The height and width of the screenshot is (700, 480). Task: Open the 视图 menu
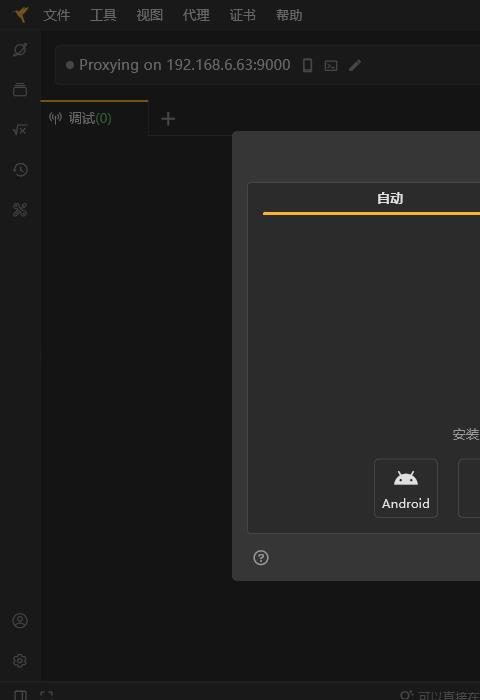(x=150, y=15)
